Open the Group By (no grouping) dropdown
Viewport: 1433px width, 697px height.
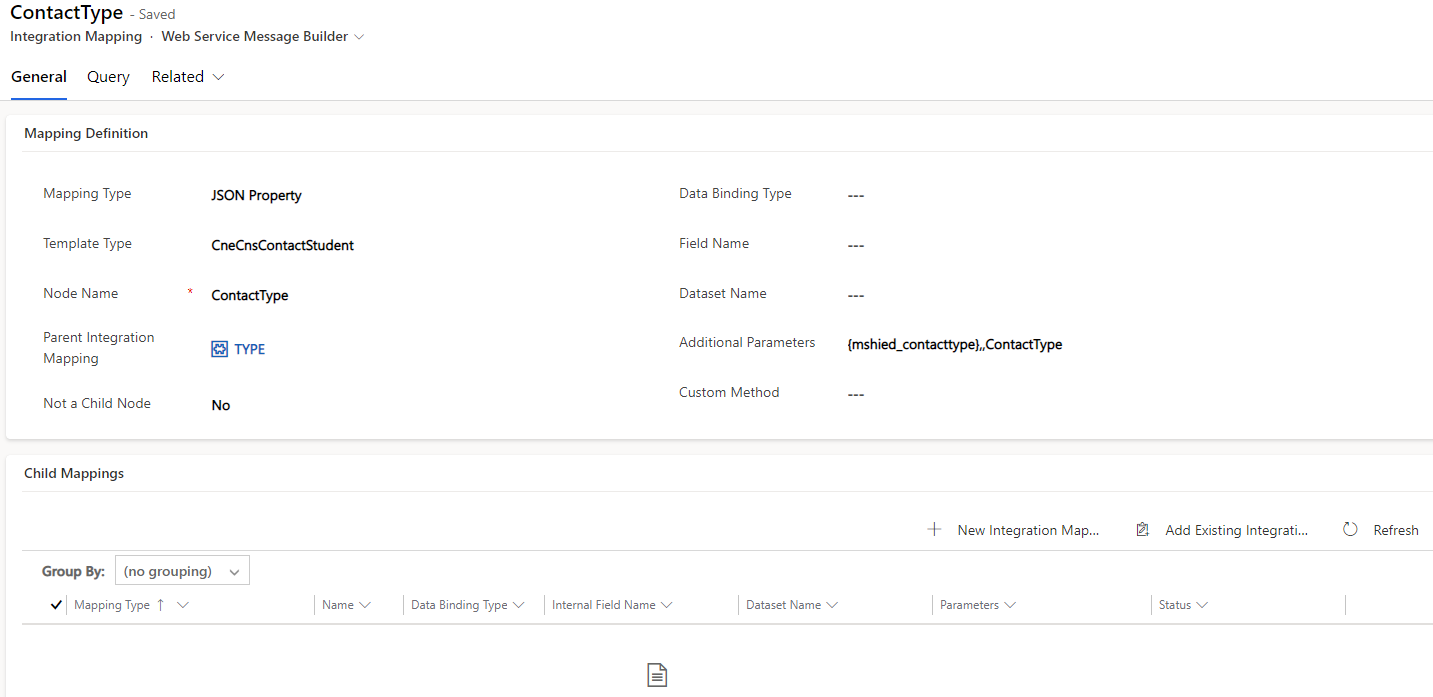click(182, 571)
